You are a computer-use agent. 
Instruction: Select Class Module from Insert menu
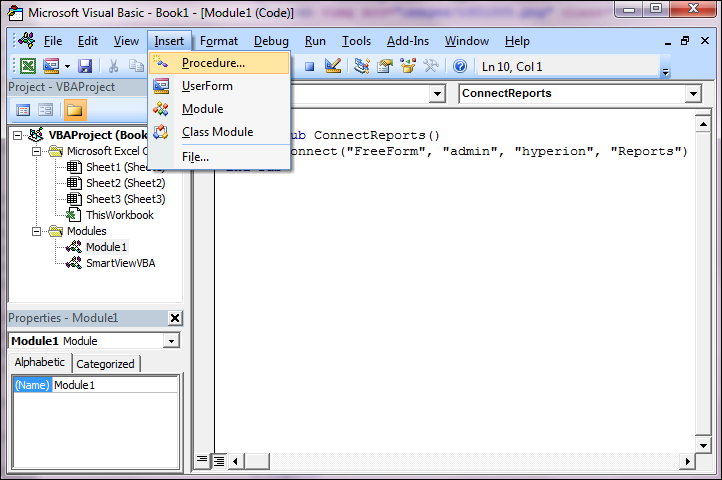tap(220, 132)
